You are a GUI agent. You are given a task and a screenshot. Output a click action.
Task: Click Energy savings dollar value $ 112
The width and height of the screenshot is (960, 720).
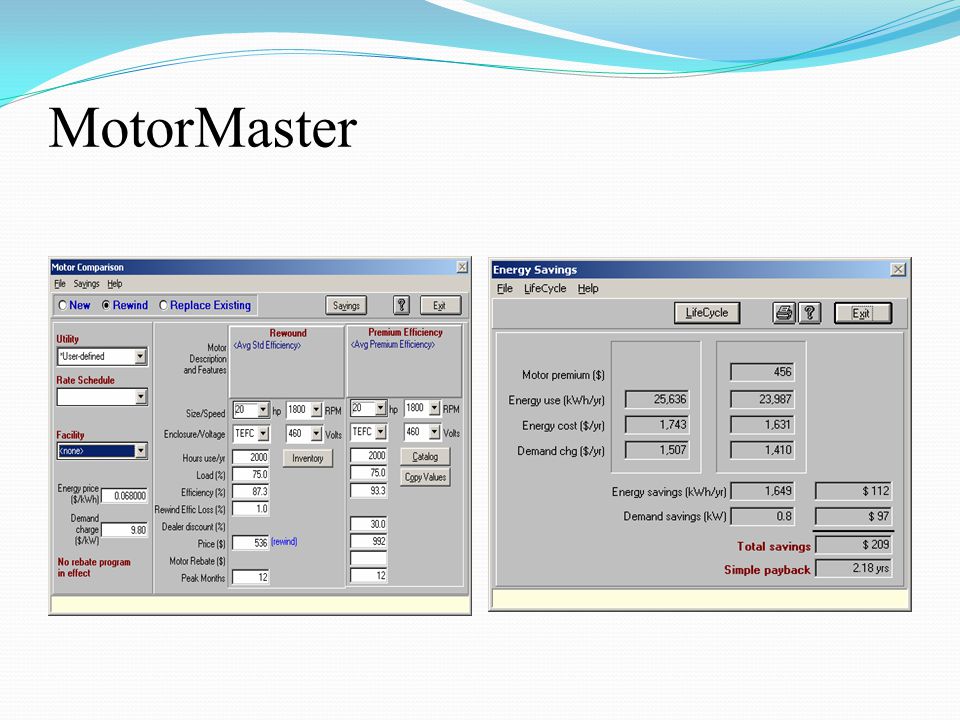tap(853, 490)
